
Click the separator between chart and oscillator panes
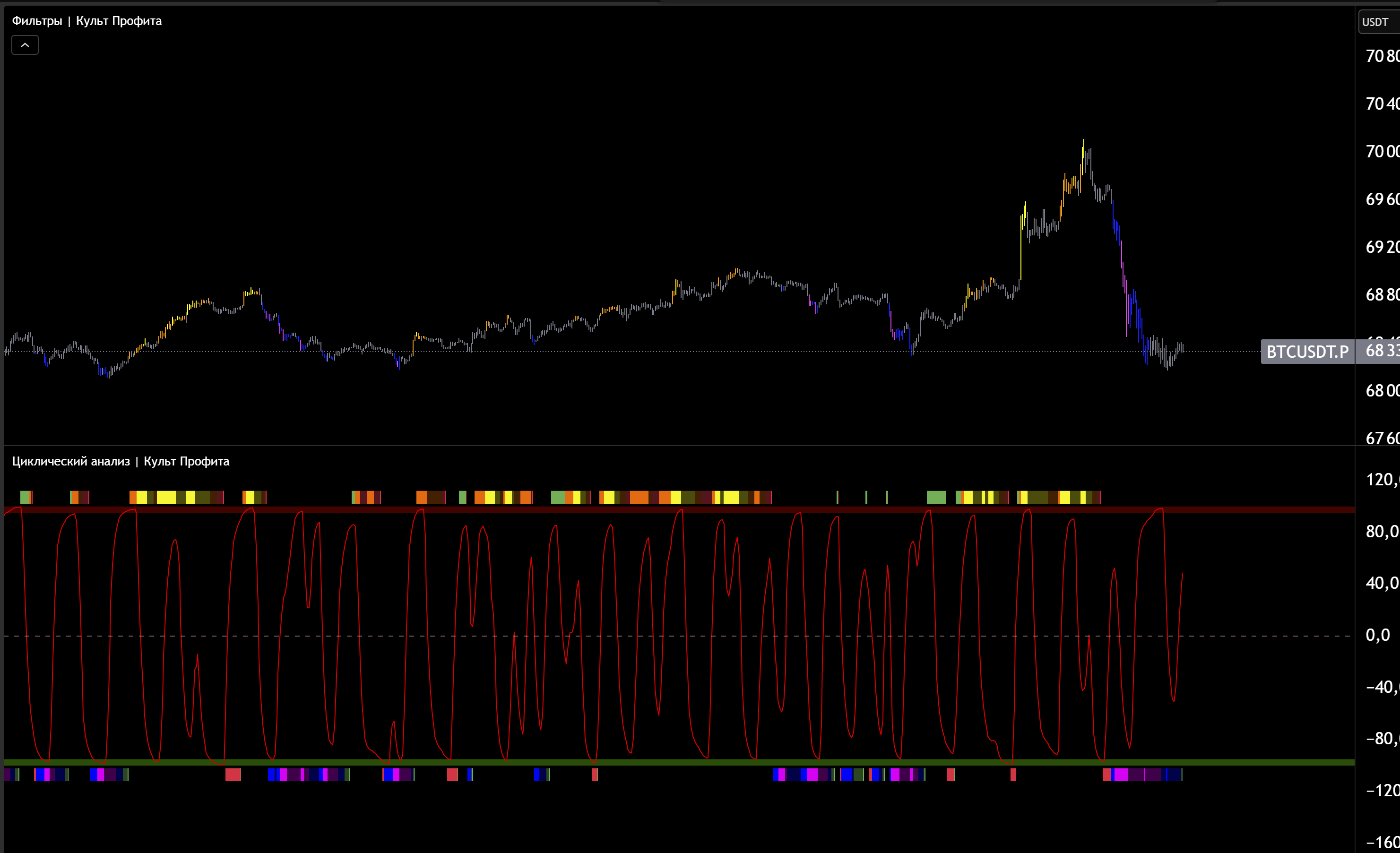pyautogui.click(x=682, y=446)
